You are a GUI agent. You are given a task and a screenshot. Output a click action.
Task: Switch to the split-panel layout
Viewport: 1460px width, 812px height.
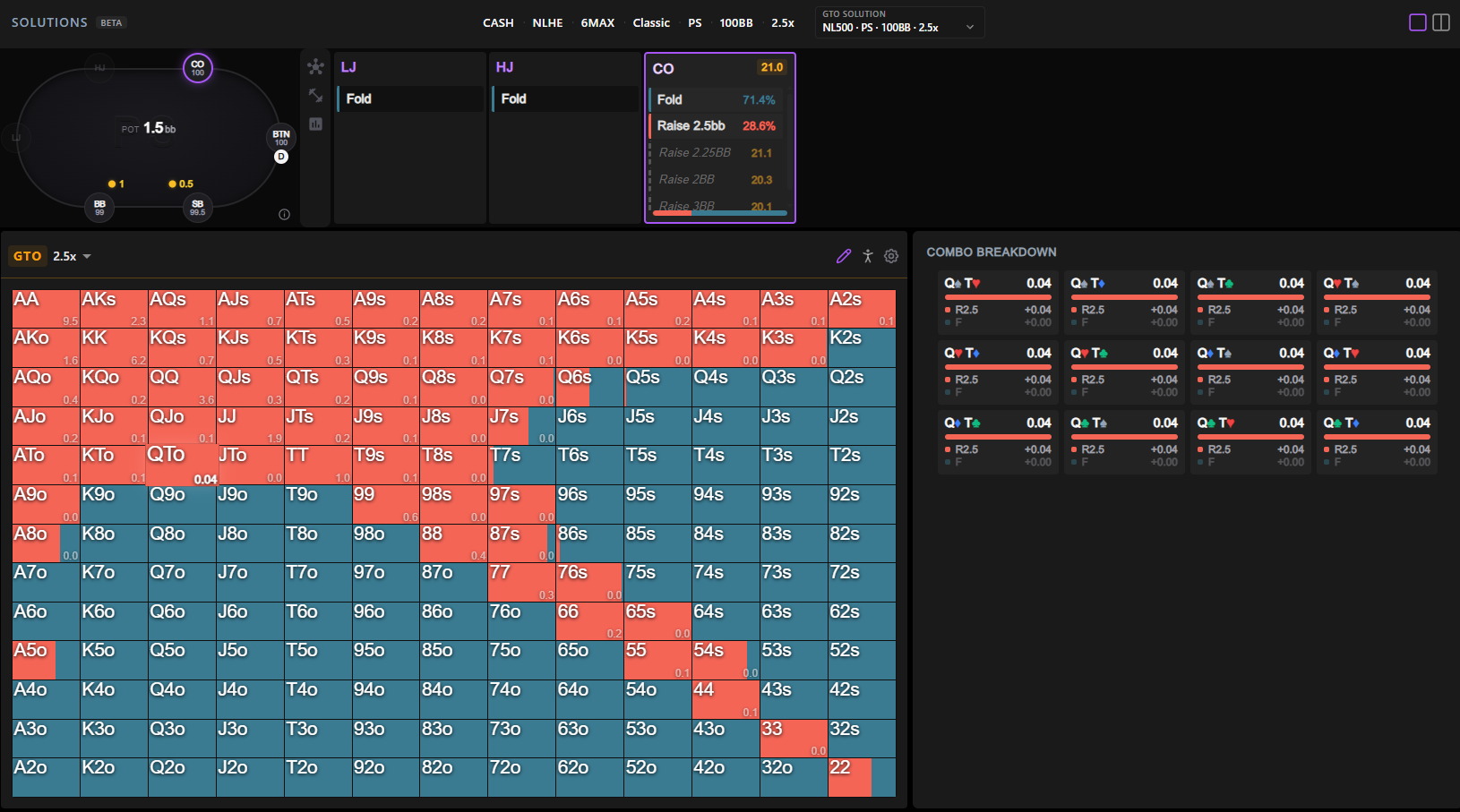[1441, 22]
